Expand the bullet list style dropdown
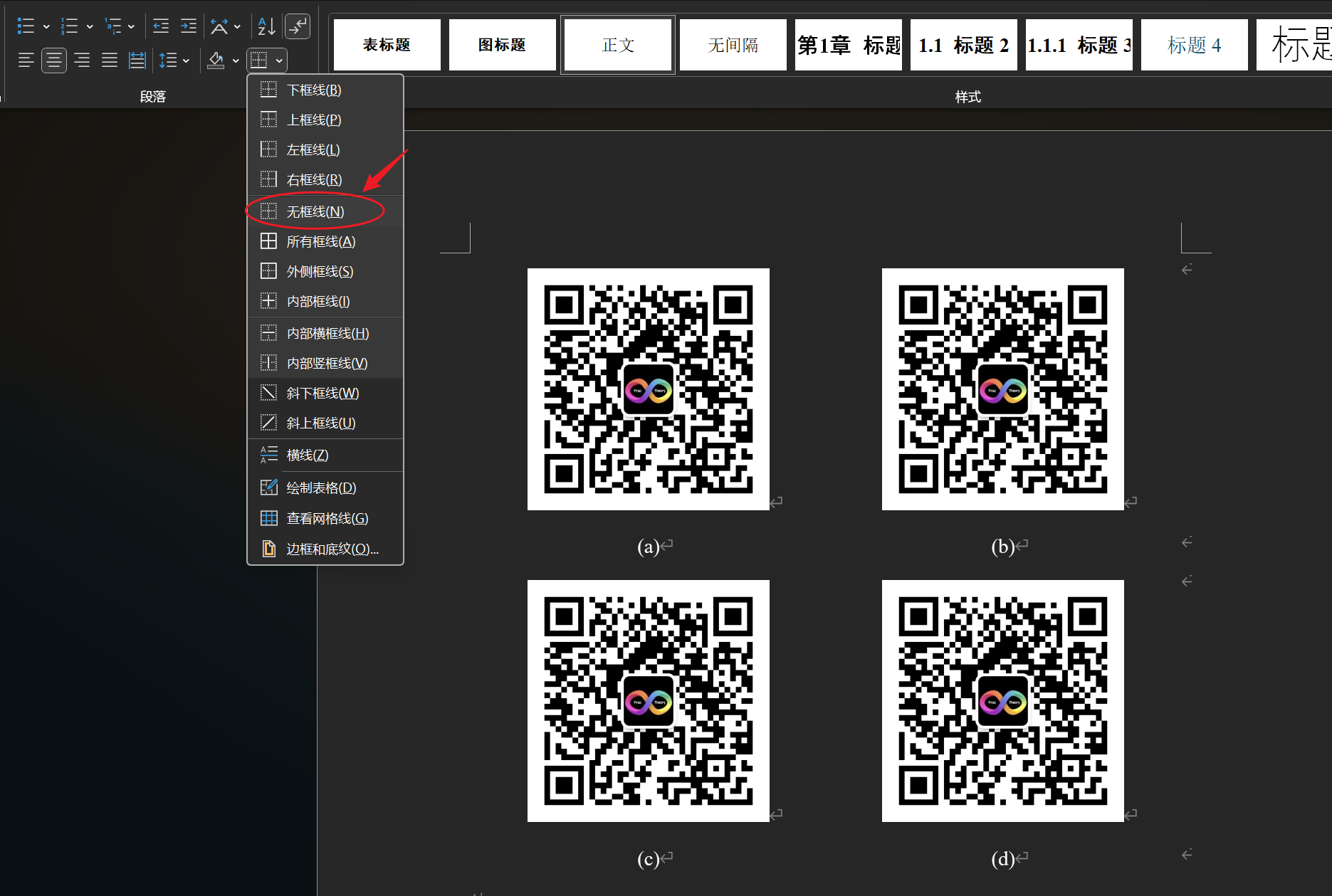1332x896 pixels. click(46, 27)
